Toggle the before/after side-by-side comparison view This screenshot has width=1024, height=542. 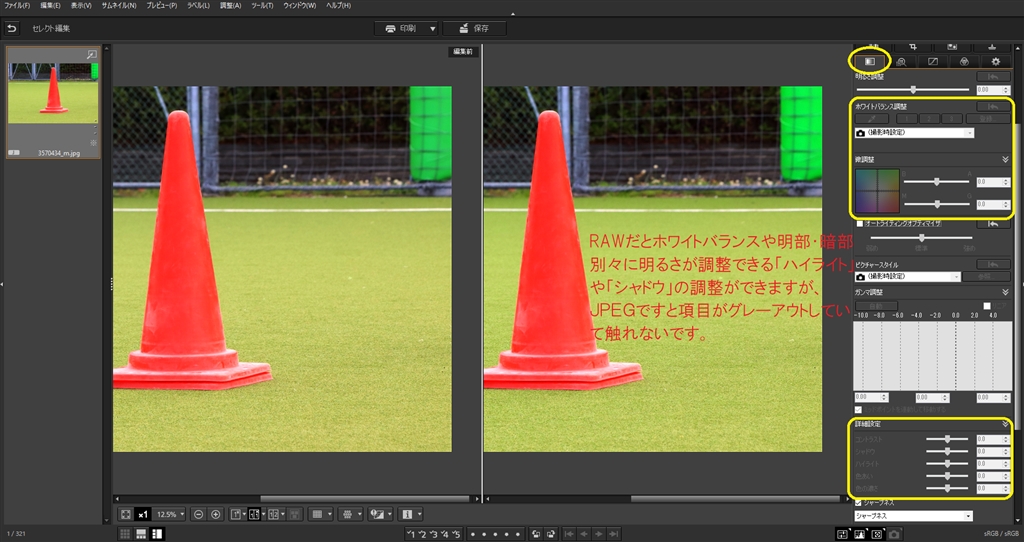(x=254, y=514)
